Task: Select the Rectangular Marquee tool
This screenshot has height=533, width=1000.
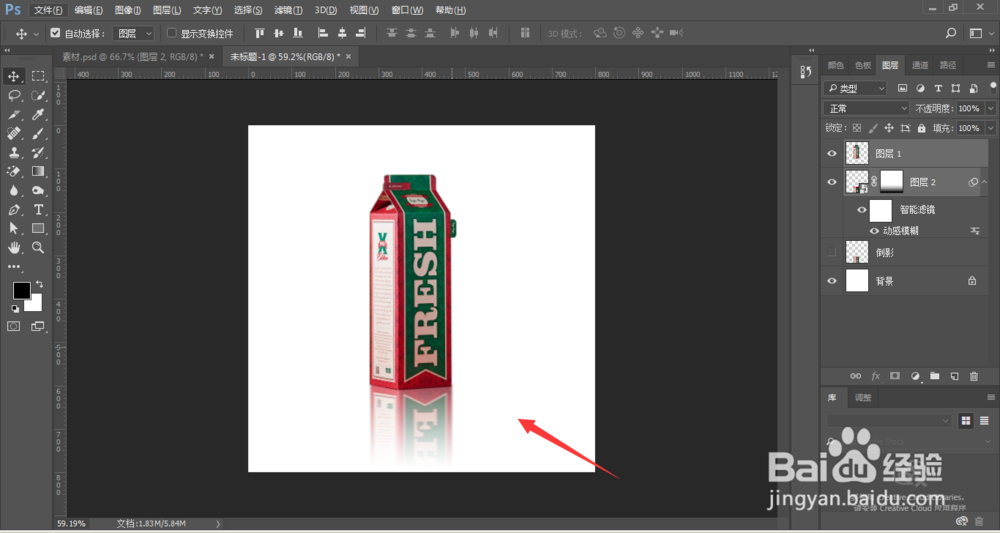Action: coord(38,77)
